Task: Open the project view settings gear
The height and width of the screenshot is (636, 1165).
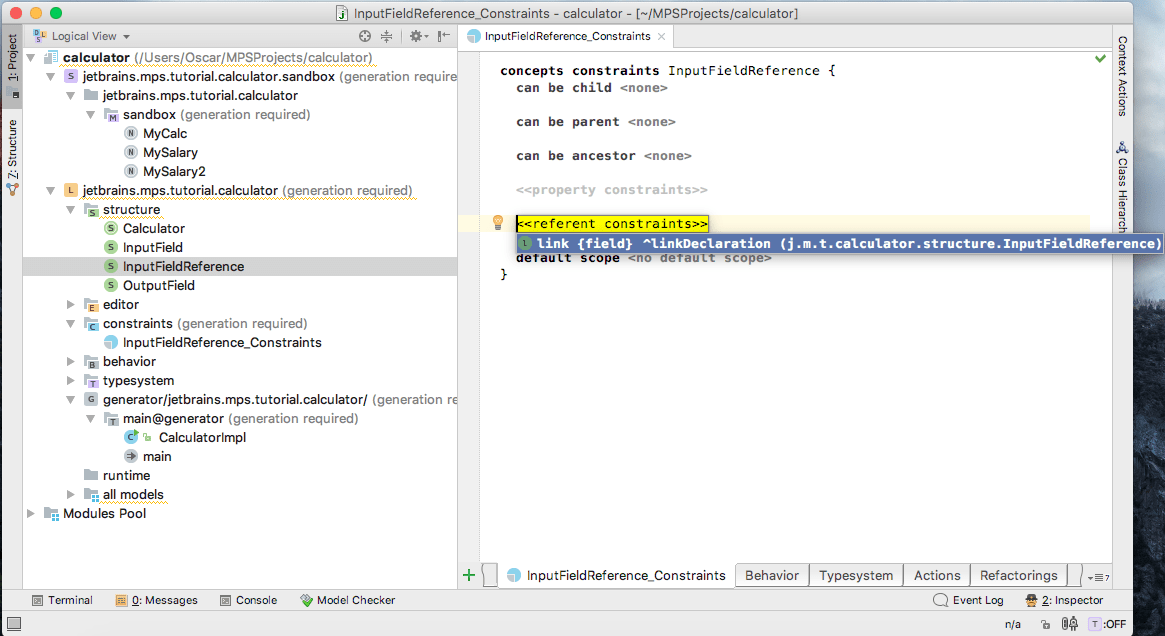Action: [x=417, y=36]
